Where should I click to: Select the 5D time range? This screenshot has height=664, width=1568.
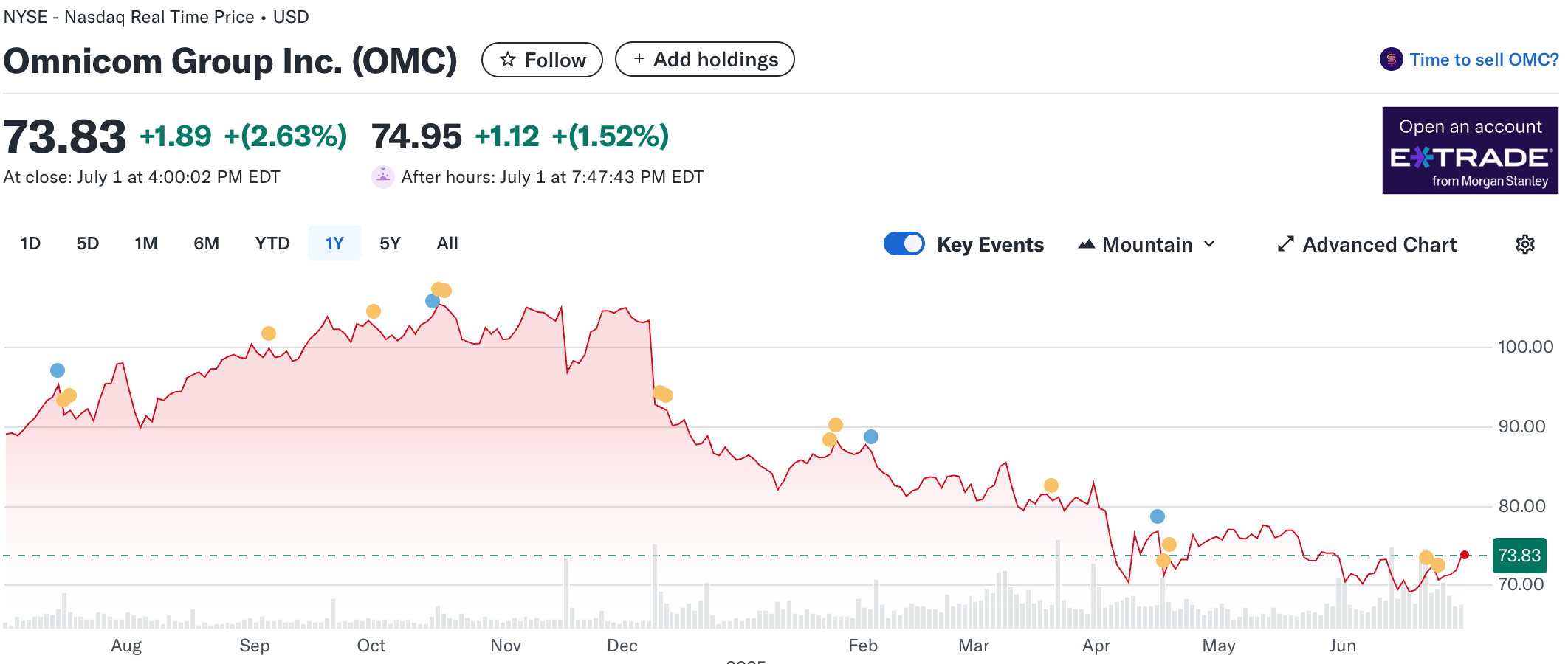[88, 243]
